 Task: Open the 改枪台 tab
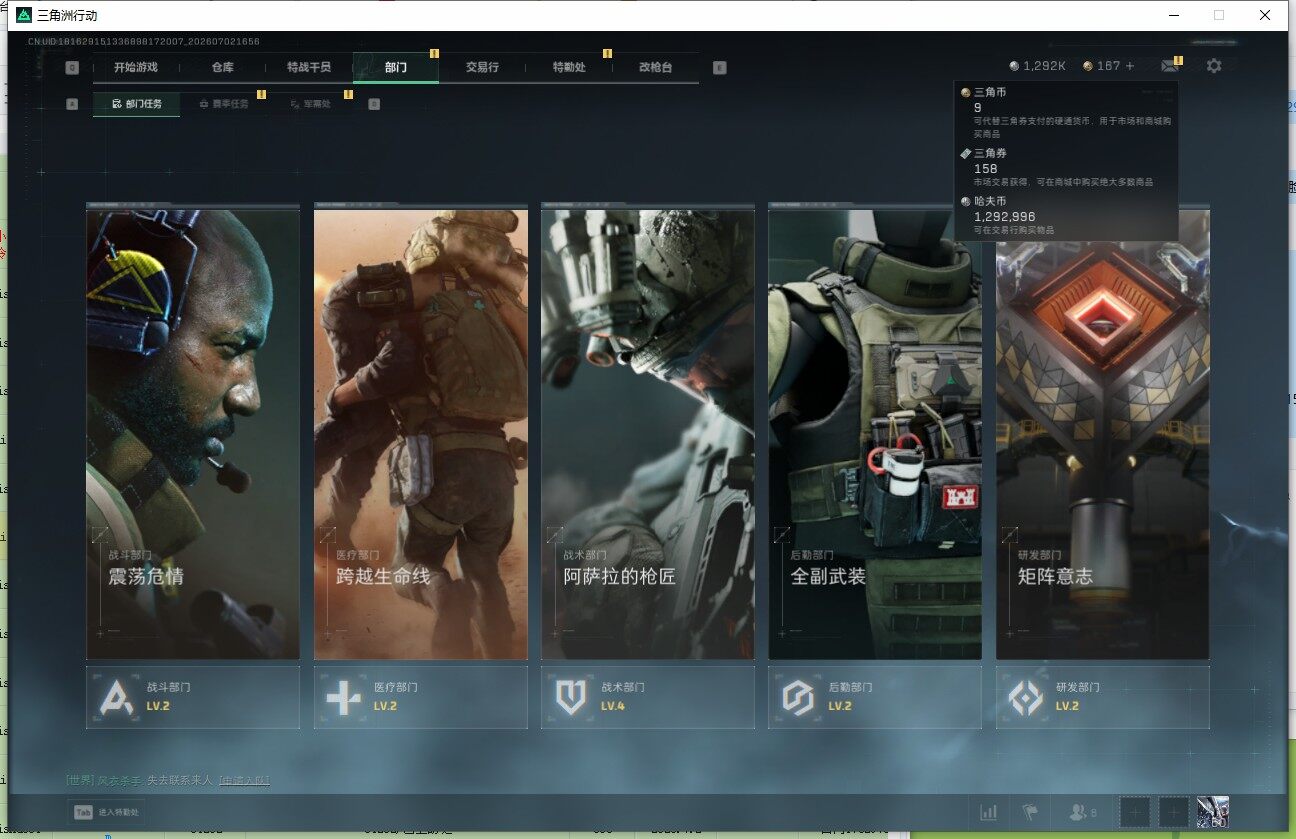655,67
